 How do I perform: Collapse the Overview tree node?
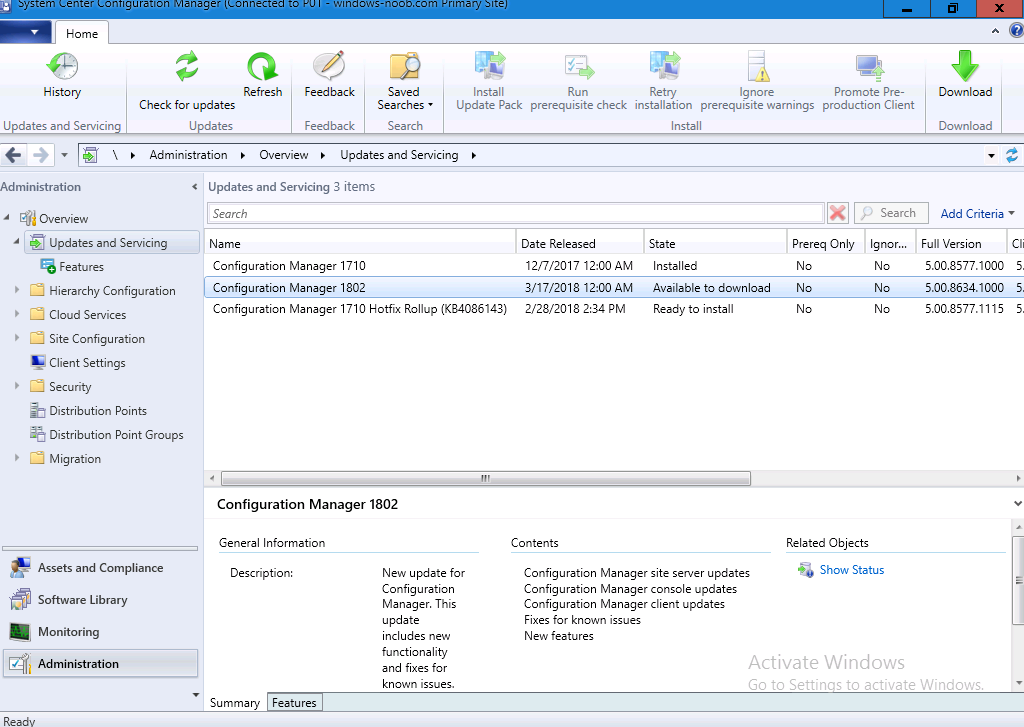(x=7, y=218)
